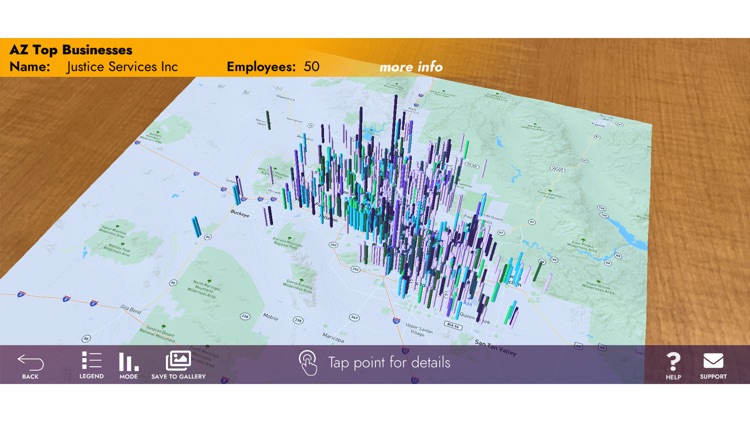
Task: Select the 'AZ Top Businesses' title
Action: pos(71,50)
